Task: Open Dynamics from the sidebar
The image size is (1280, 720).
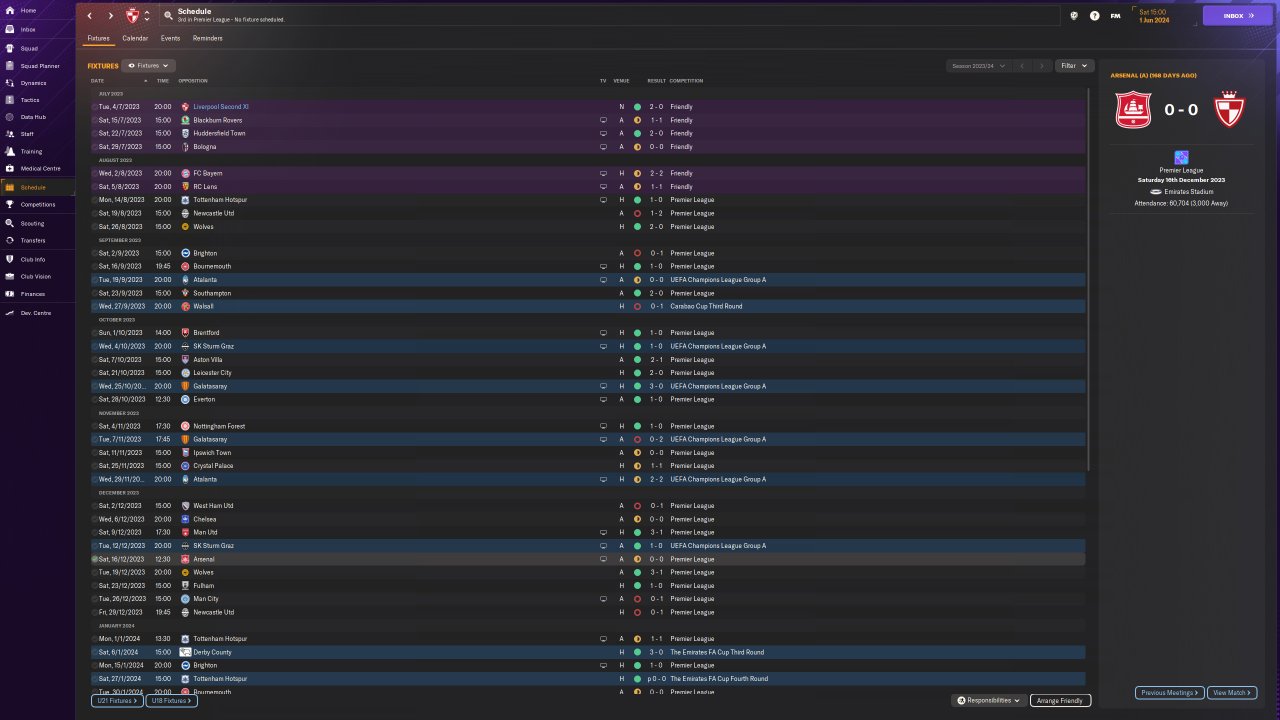Action: coord(10,83)
